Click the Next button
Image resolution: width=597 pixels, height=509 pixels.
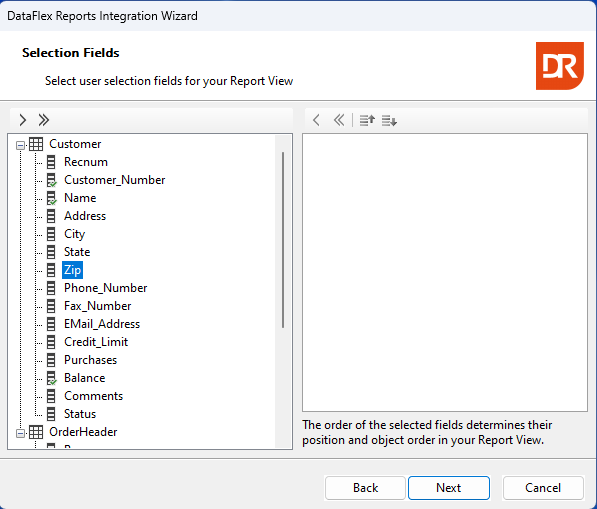tap(449, 488)
